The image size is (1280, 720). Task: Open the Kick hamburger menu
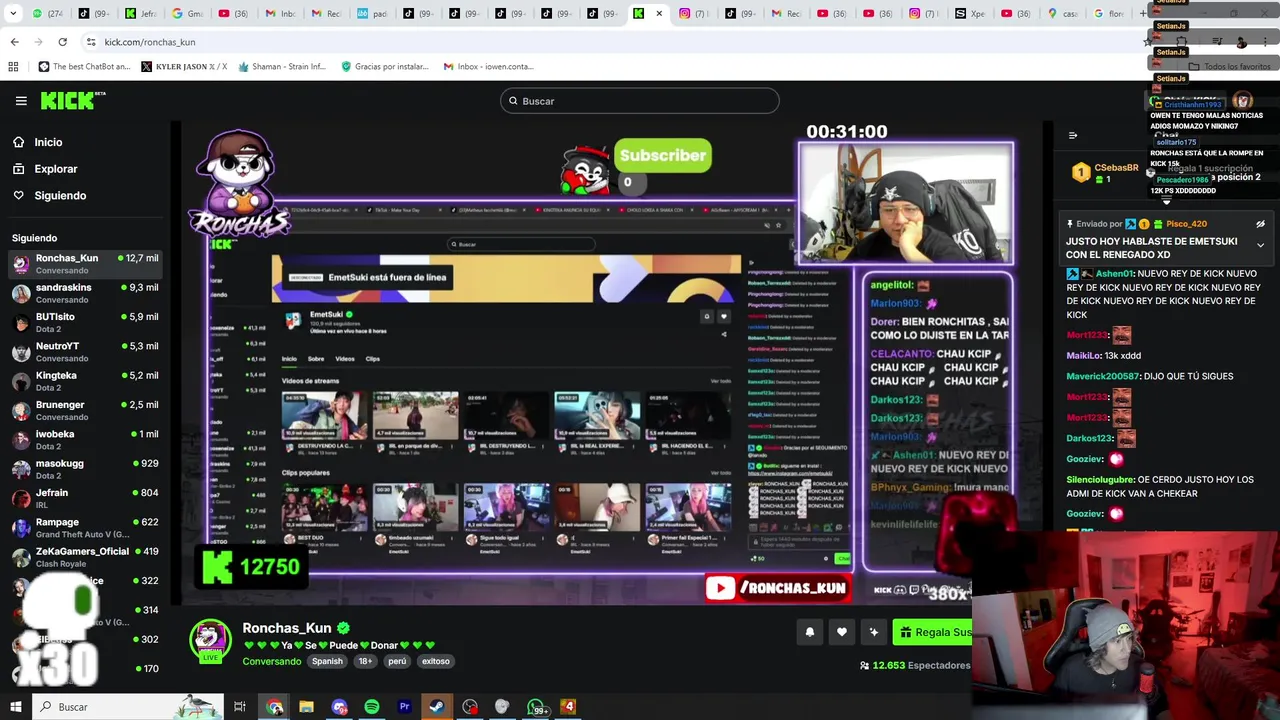pyautogui.click(x=21, y=101)
